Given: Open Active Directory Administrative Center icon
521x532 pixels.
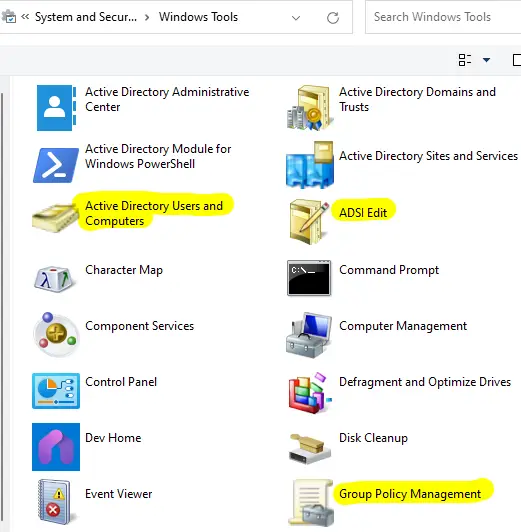Looking at the screenshot, I should [56, 108].
